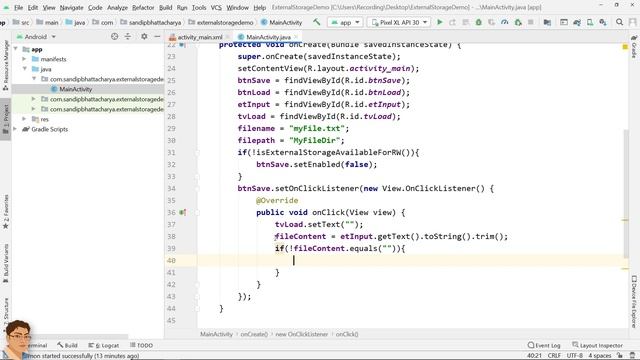Image resolution: width=640 pixels, height=360 pixels.
Task: Click the Make Project hammer icon
Action: click(317, 22)
